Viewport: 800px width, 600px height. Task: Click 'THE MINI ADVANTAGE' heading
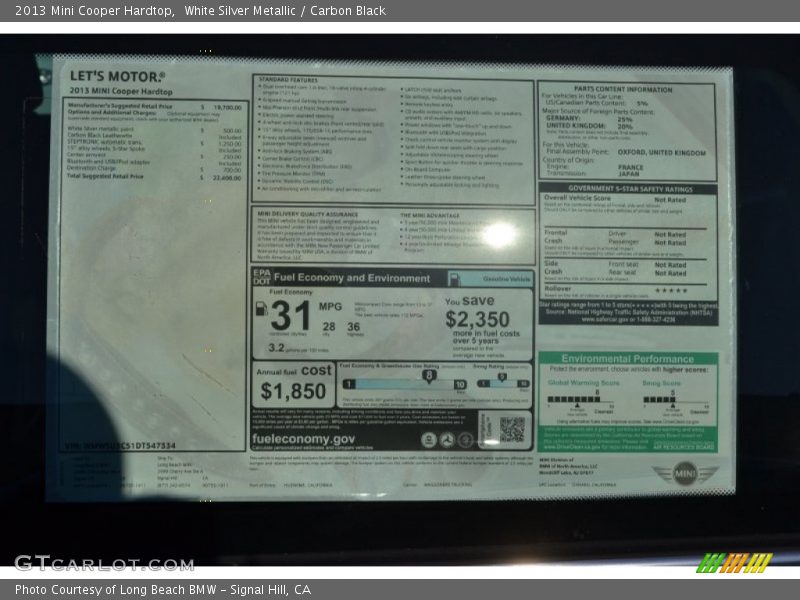click(430, 215)
